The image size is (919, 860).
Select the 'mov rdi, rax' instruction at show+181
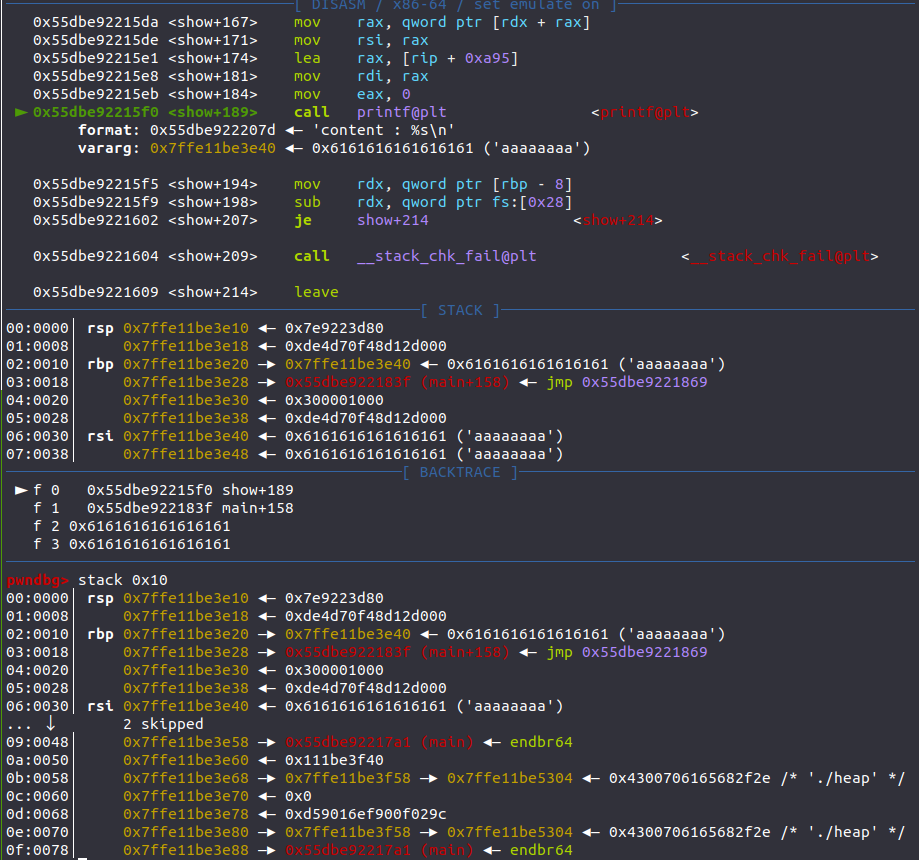tap(361, 76)
